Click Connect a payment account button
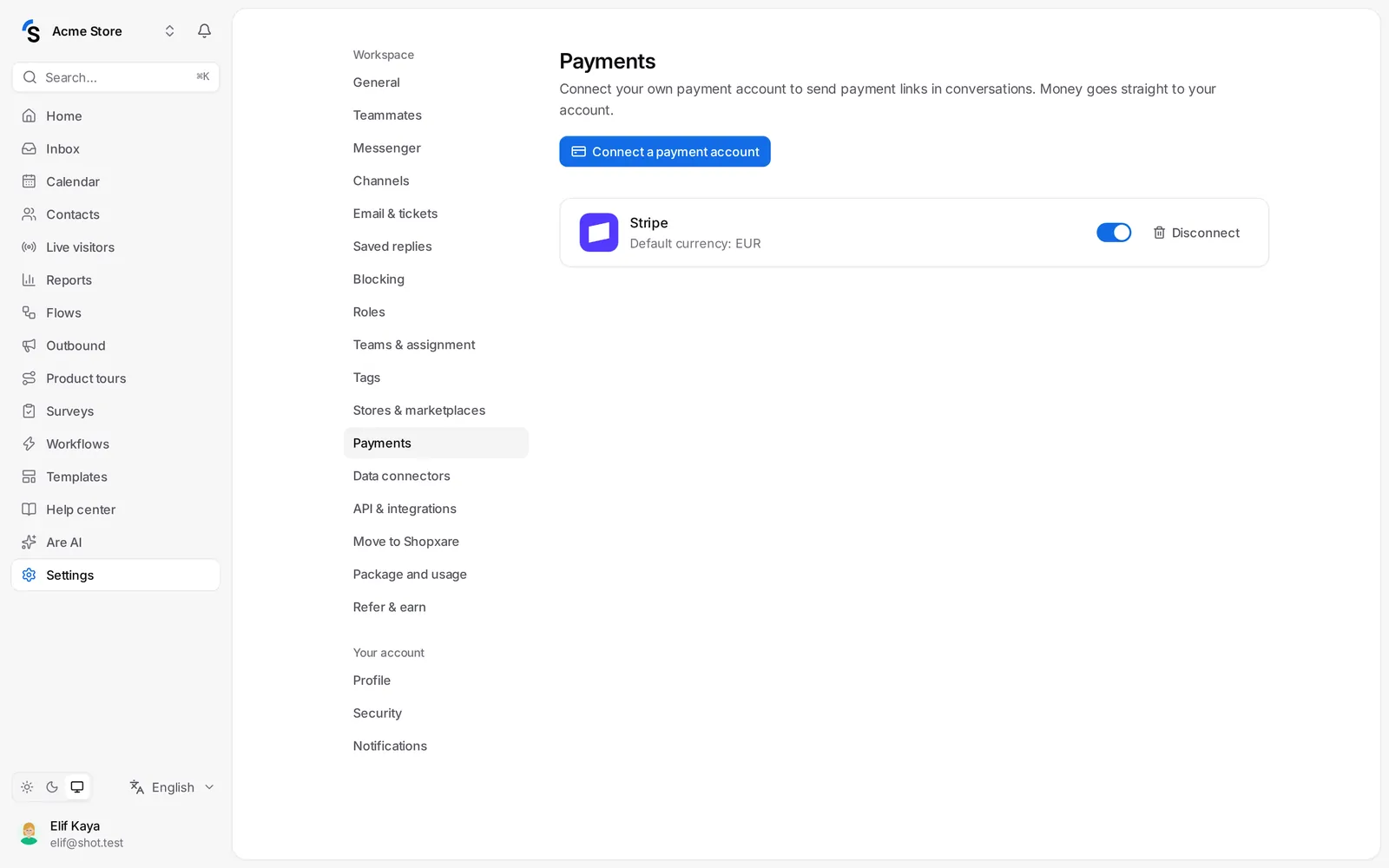Screen dimensions: 1389x868 [665, 152]
